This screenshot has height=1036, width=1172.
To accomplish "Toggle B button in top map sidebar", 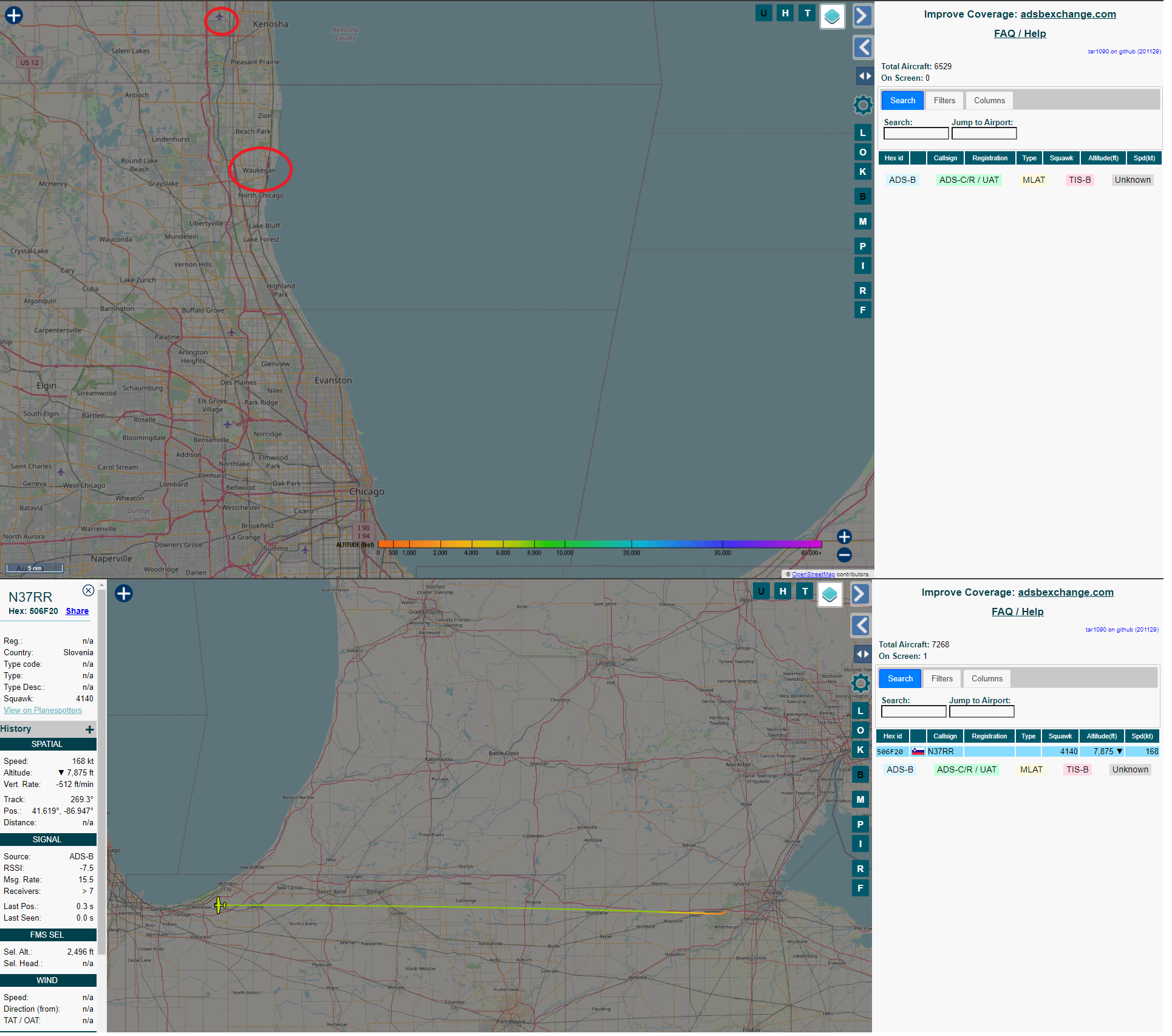I will pos(863,197).
